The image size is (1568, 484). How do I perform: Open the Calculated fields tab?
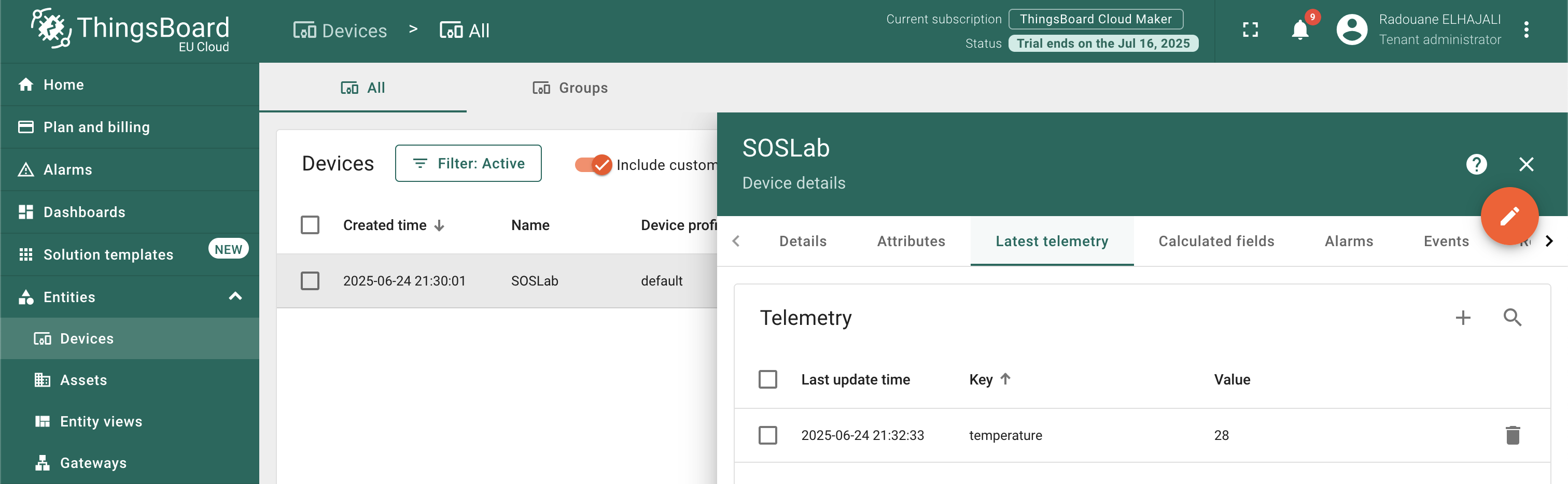click(1216, 241)
